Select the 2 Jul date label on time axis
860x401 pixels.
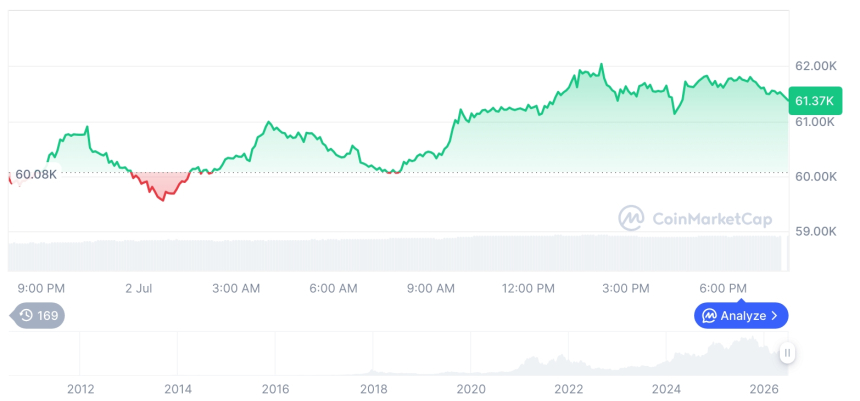[x=138, y=288]
